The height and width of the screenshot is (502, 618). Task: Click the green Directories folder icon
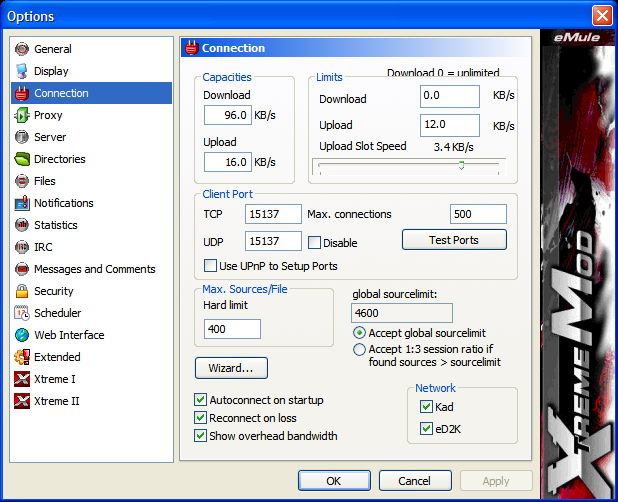pos(22,159)
